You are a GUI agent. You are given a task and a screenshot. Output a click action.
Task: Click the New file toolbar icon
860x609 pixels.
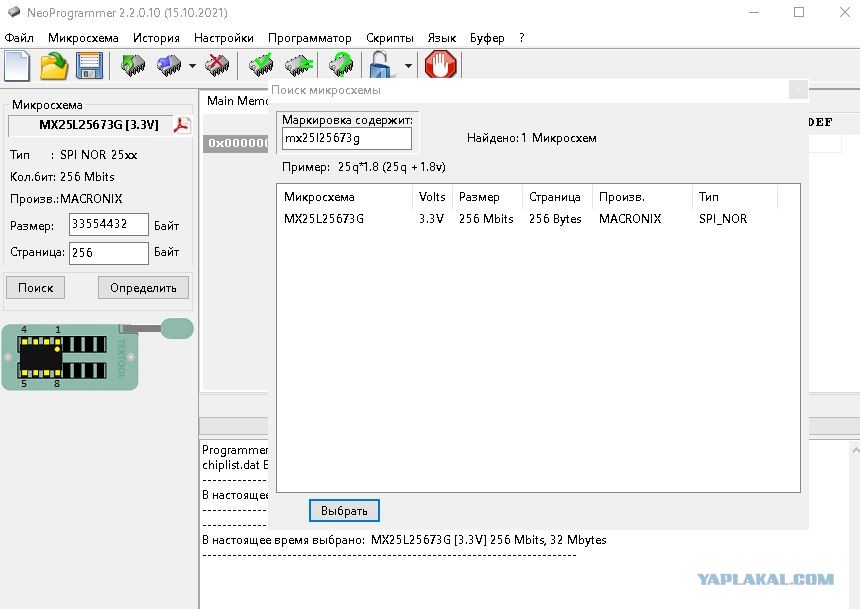[x=17, y=65]
